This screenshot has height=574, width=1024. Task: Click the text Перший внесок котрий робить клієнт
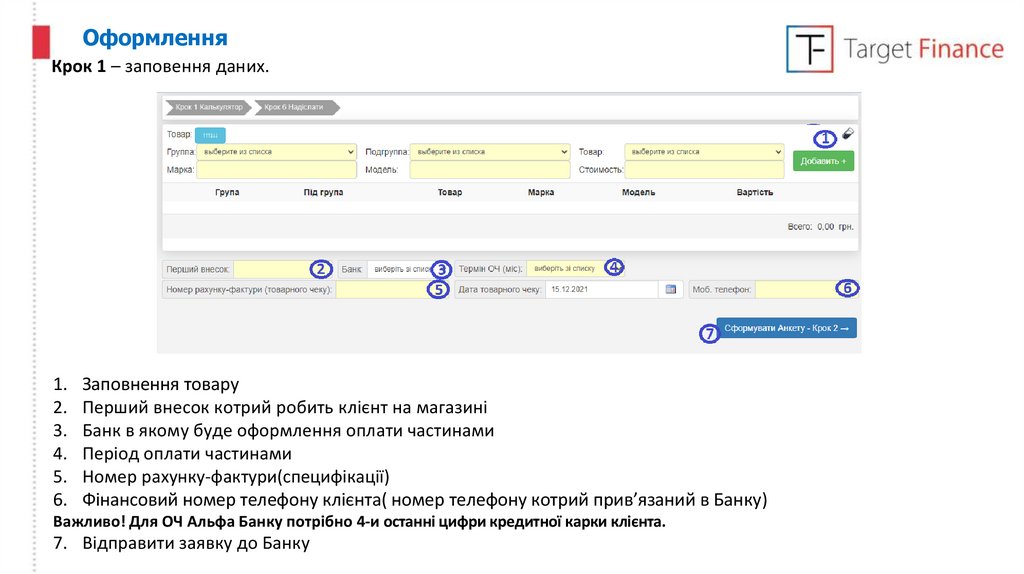click(x=285, y=407)
